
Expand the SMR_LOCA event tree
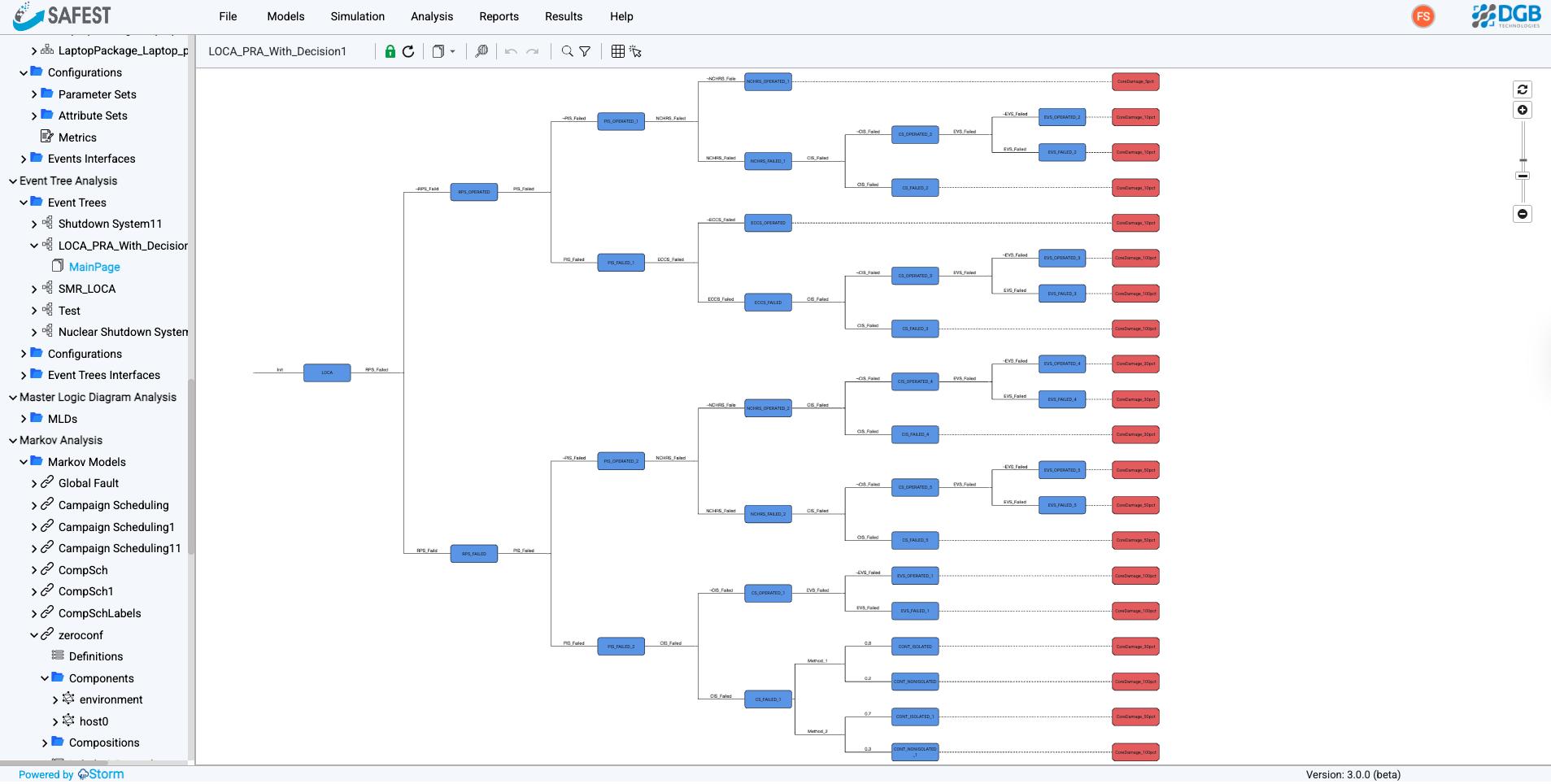click(34, 289)
